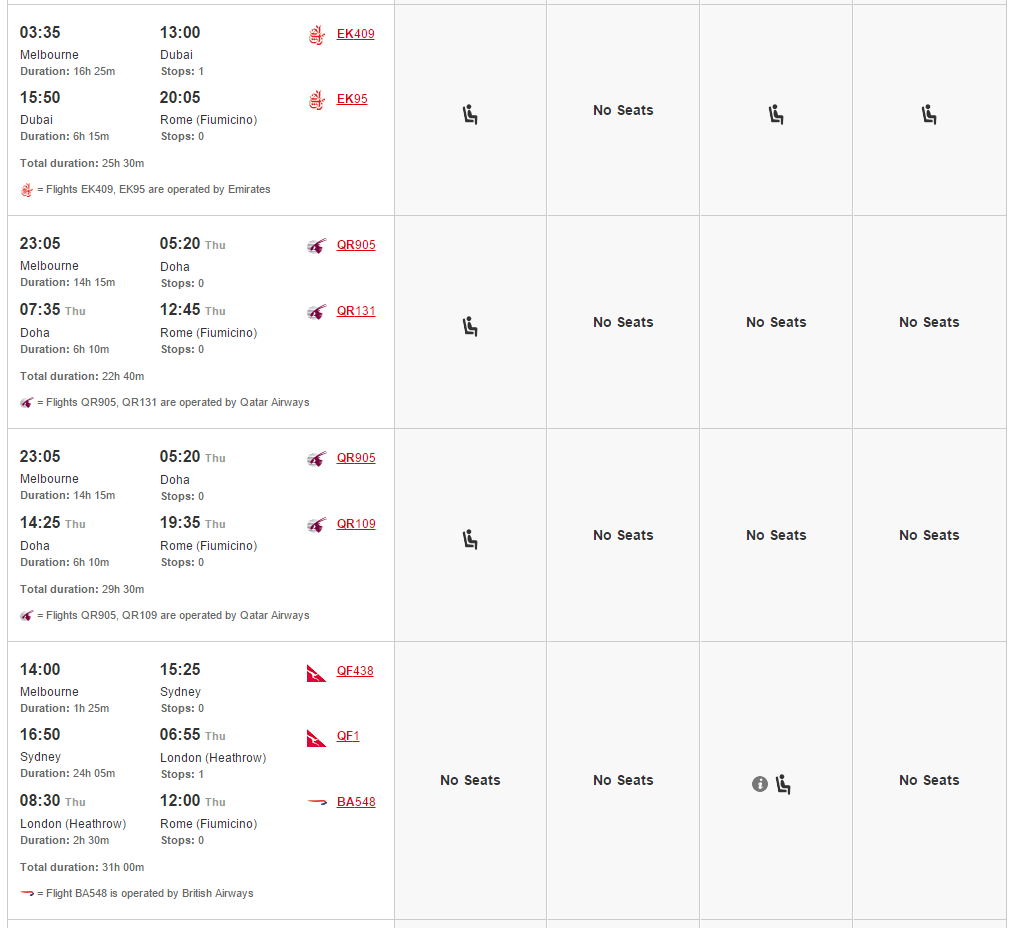Viewport: 1036px width, 928px height.
Task: Click Qatar Airways logo next to QR131
Action: [317, 312]
